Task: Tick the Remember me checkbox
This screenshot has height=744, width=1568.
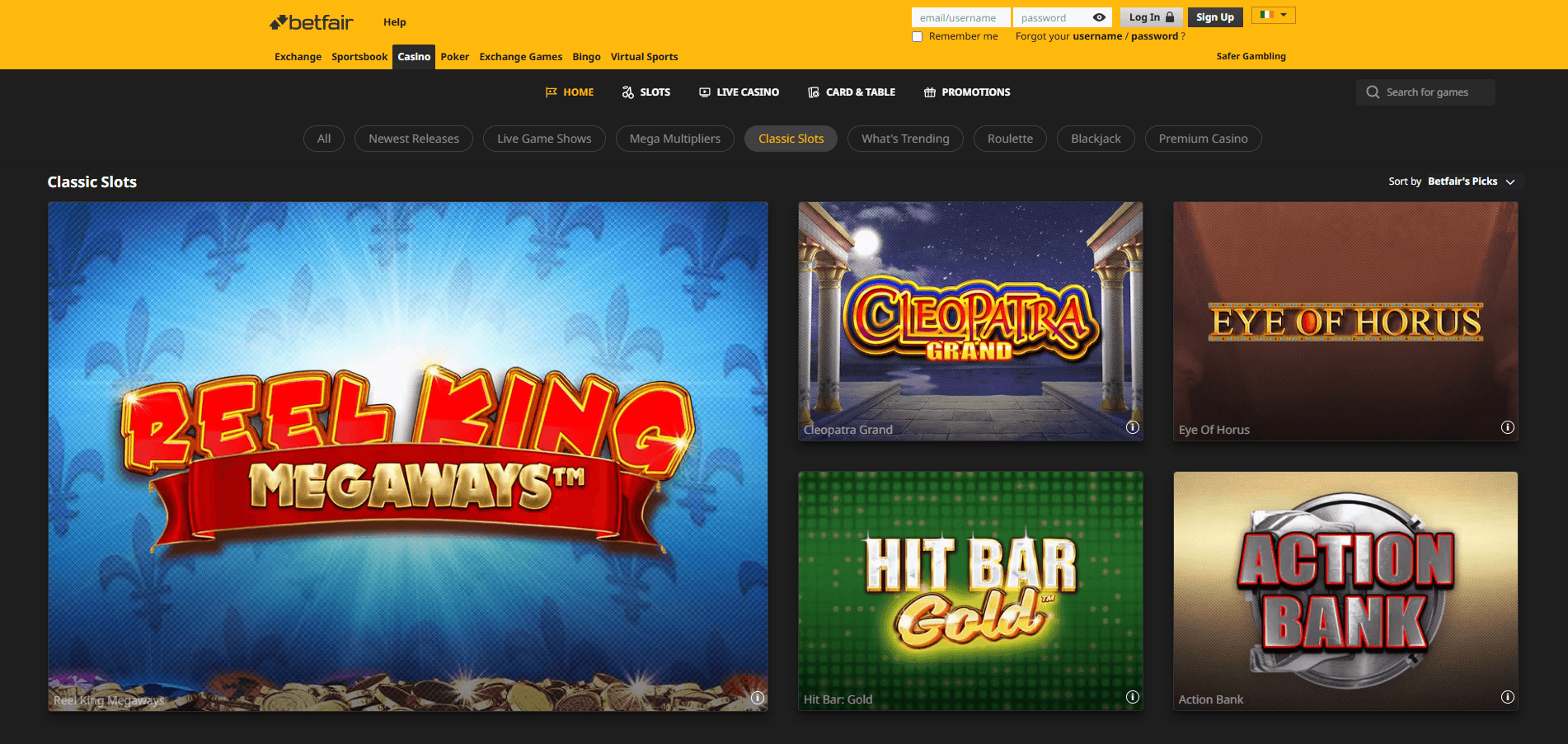Action: pos(917,36)
